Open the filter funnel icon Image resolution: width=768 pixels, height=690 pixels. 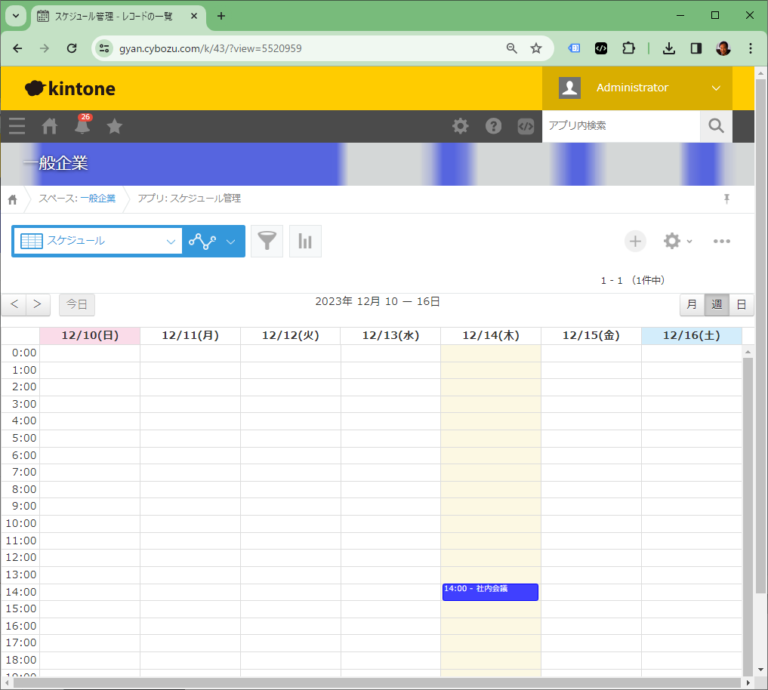point(267,241)
